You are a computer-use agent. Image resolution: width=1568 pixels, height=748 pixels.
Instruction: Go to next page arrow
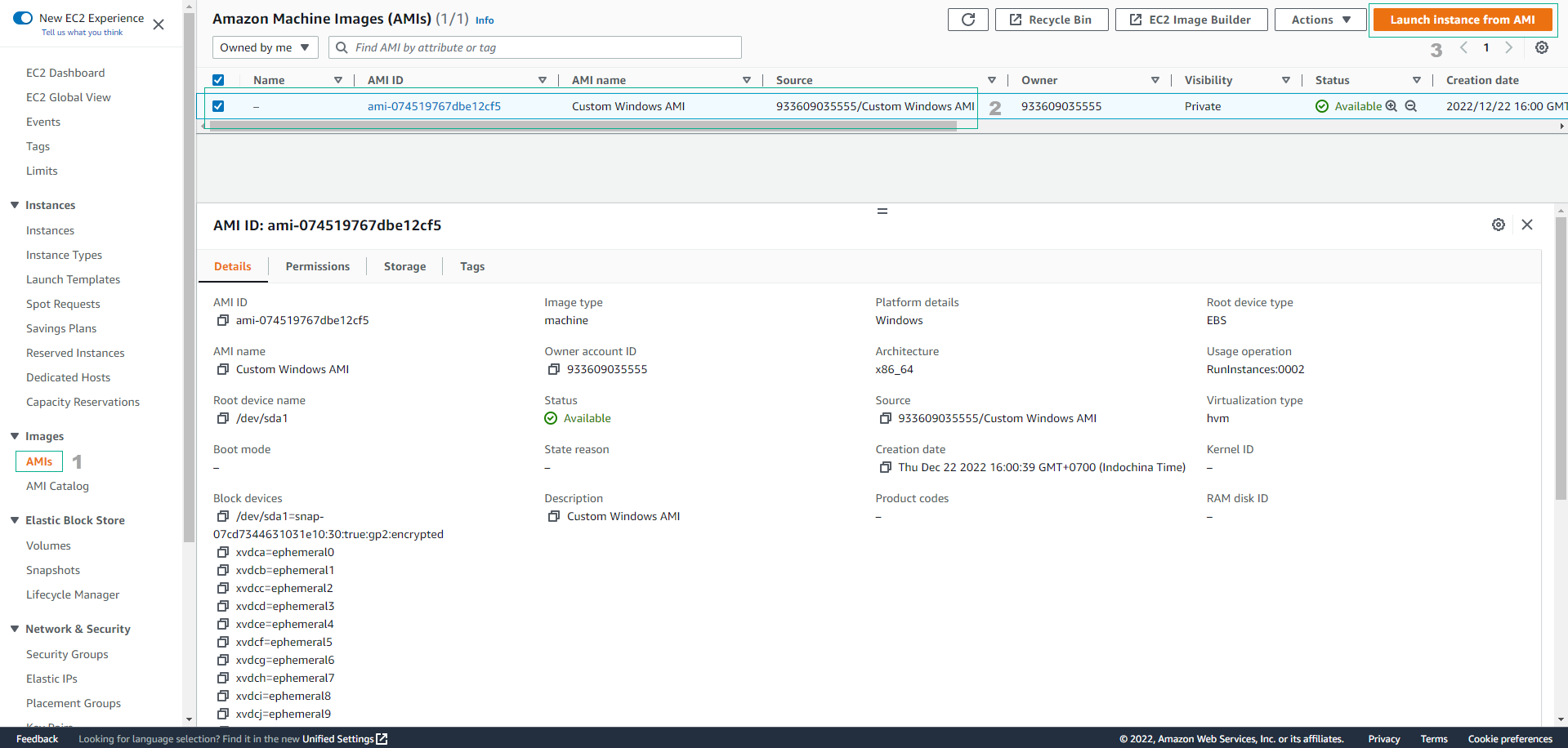1509,47
